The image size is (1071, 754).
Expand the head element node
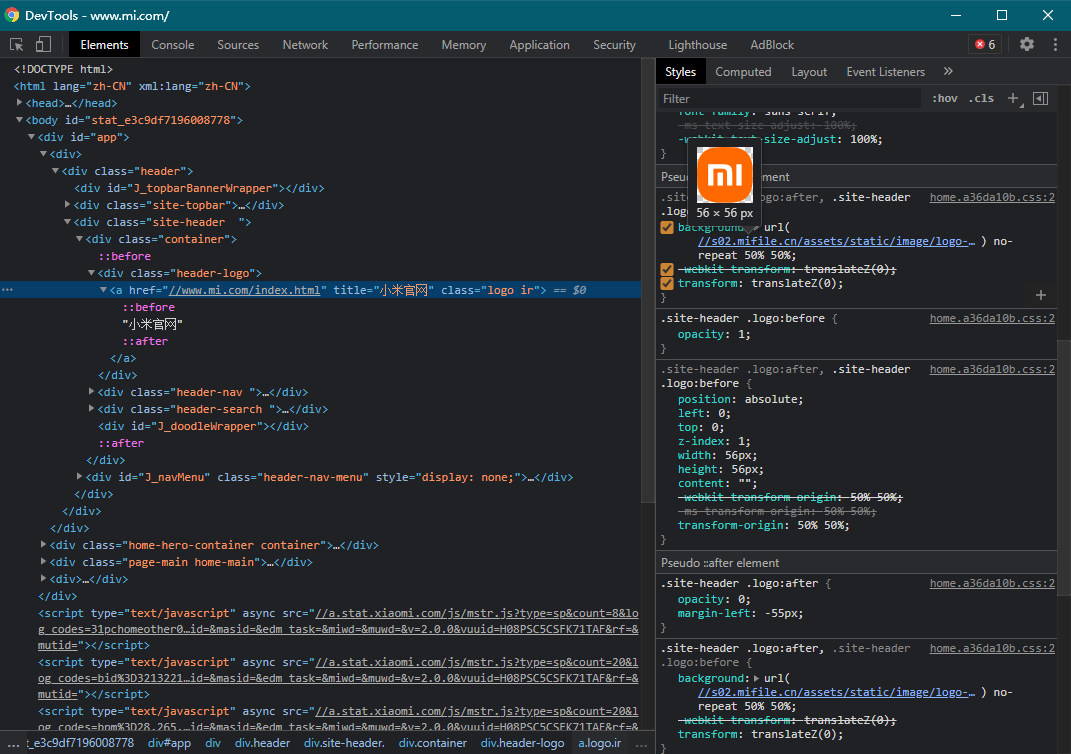pyautogui.click(x=20, y=103)
